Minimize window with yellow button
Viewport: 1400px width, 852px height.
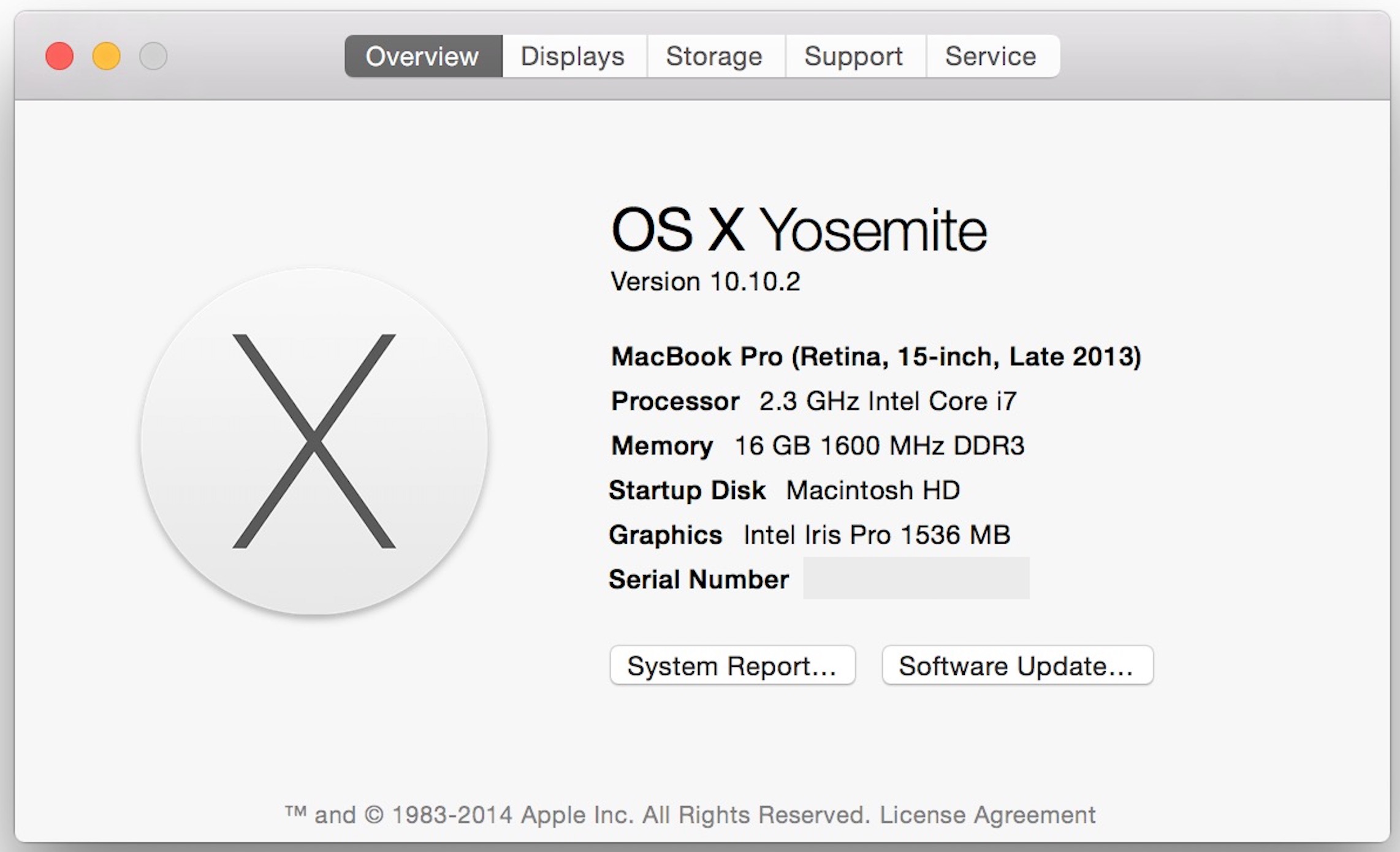coord(107,56)
